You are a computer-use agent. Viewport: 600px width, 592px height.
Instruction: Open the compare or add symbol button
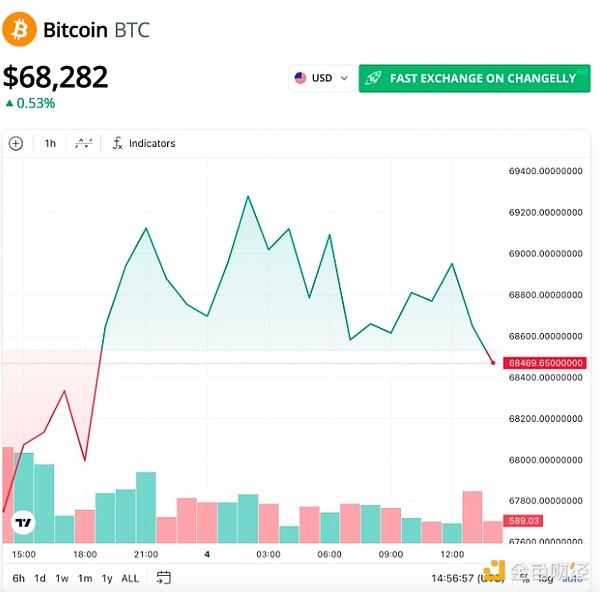(x=16, y=143)
